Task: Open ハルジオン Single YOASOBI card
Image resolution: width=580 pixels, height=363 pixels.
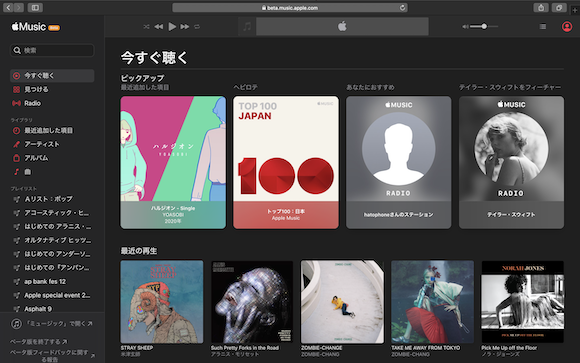Action: tap(173, 162)
